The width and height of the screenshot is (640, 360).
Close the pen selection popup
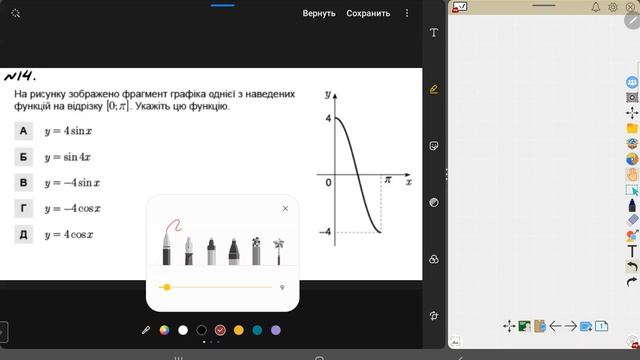pyautogui.click(x=285, y=209)
